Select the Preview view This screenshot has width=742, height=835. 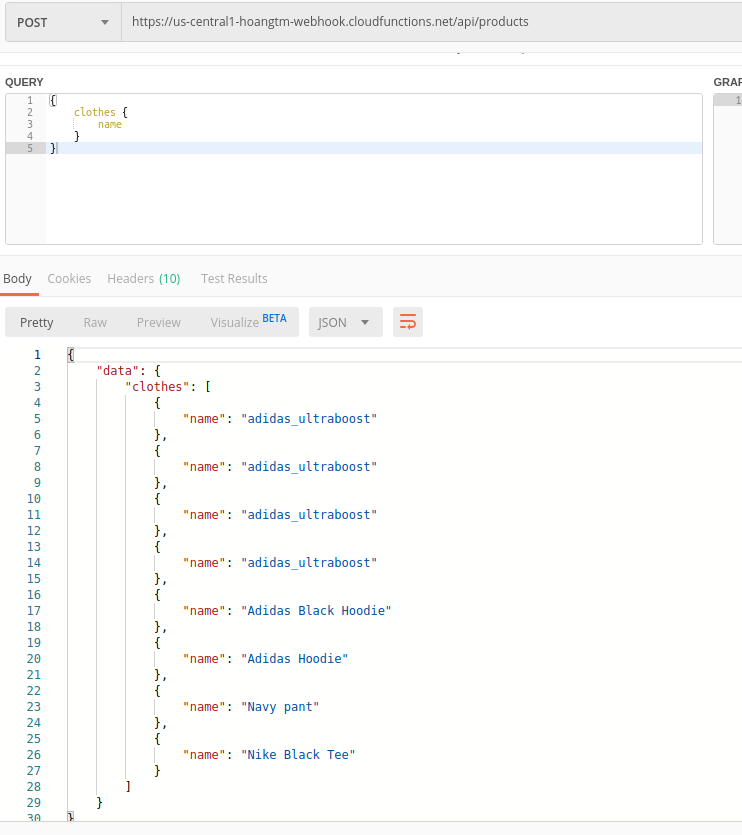[x=159, y=323]
